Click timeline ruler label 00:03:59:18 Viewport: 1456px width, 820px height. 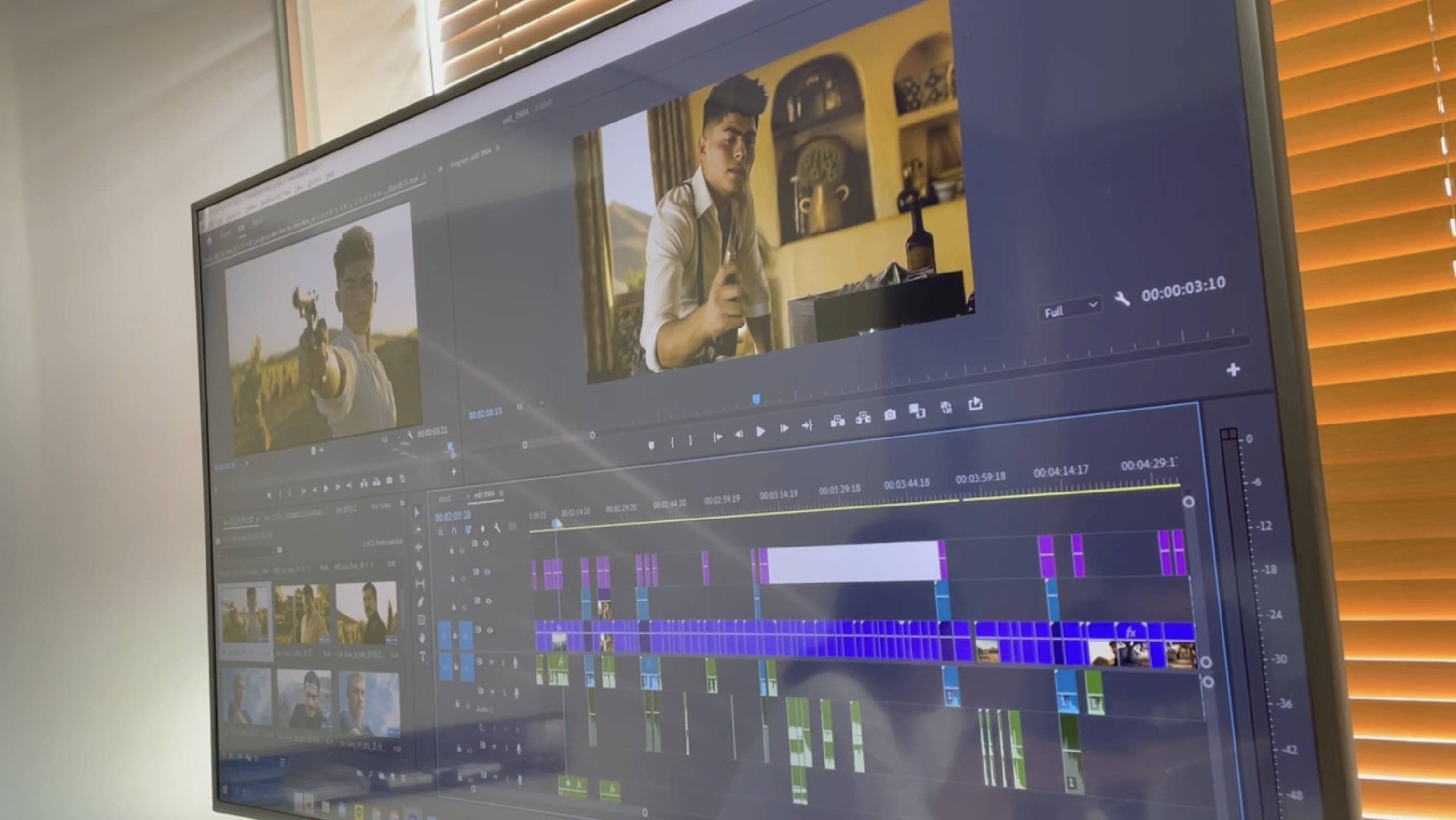[981, 478]
